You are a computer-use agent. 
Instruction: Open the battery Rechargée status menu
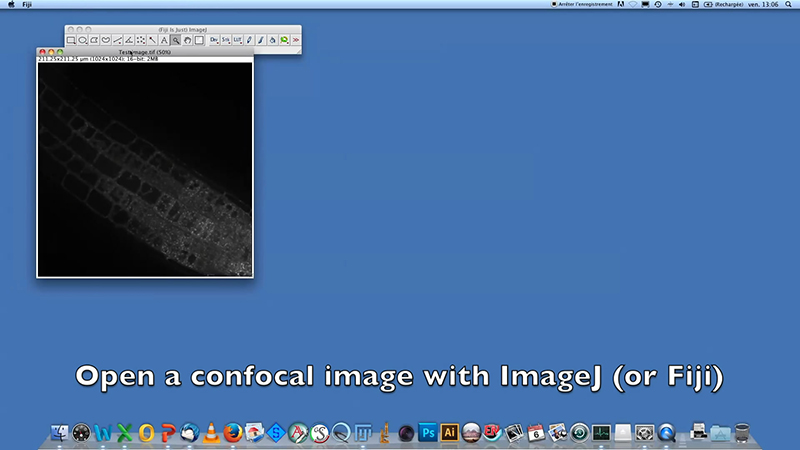point(724,5)
